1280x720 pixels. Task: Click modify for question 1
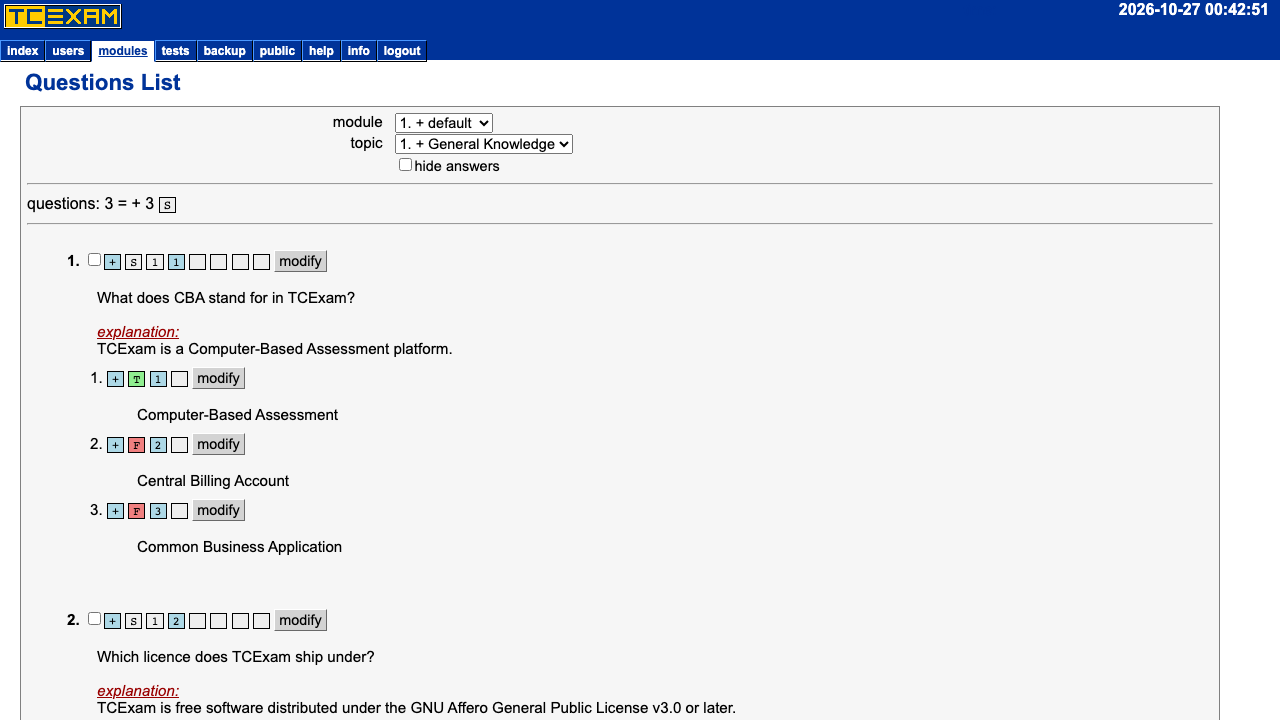point(301,261)
